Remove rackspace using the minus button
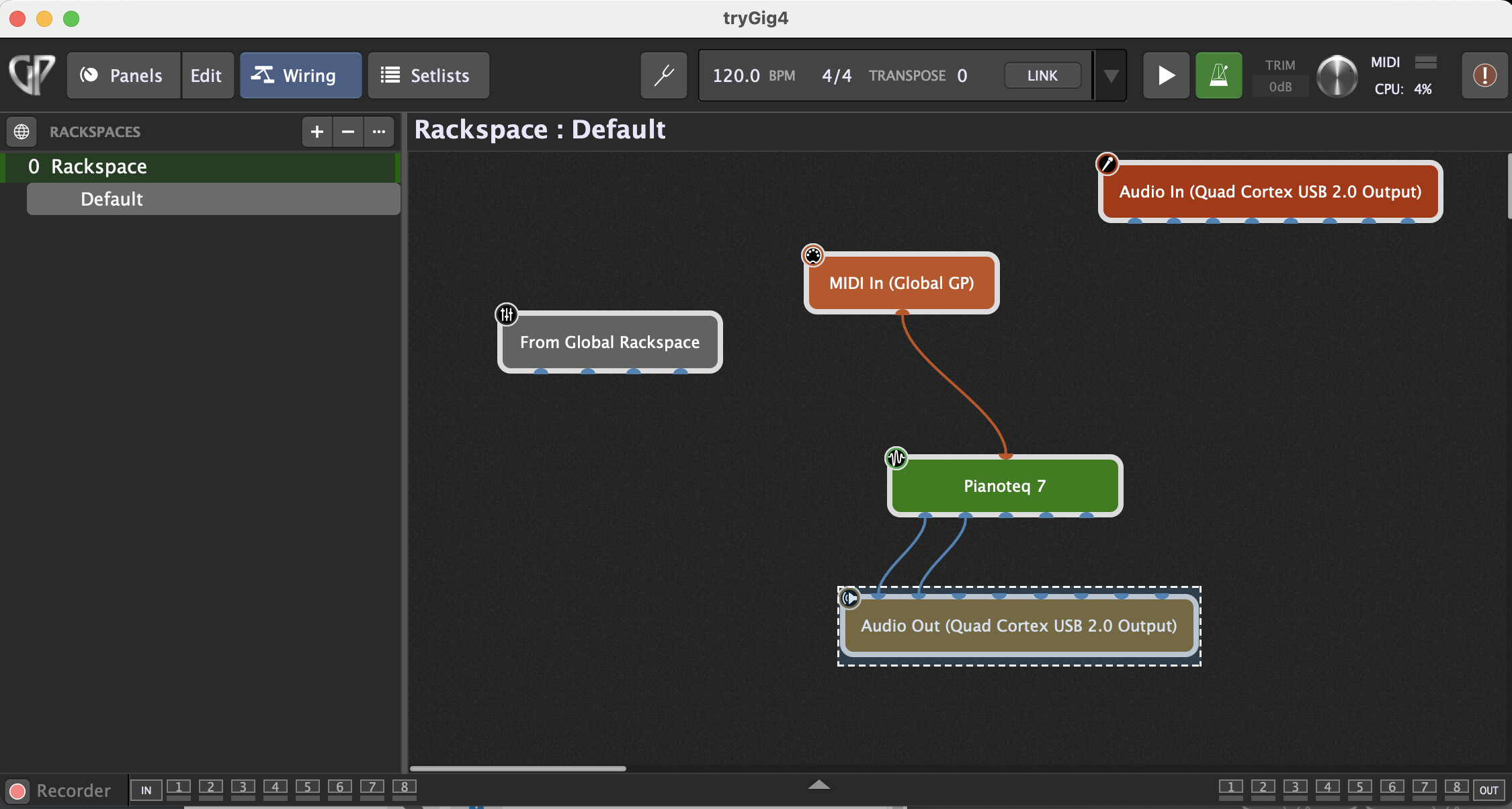The image size is (1512, 809). click(x=347, y=132)
